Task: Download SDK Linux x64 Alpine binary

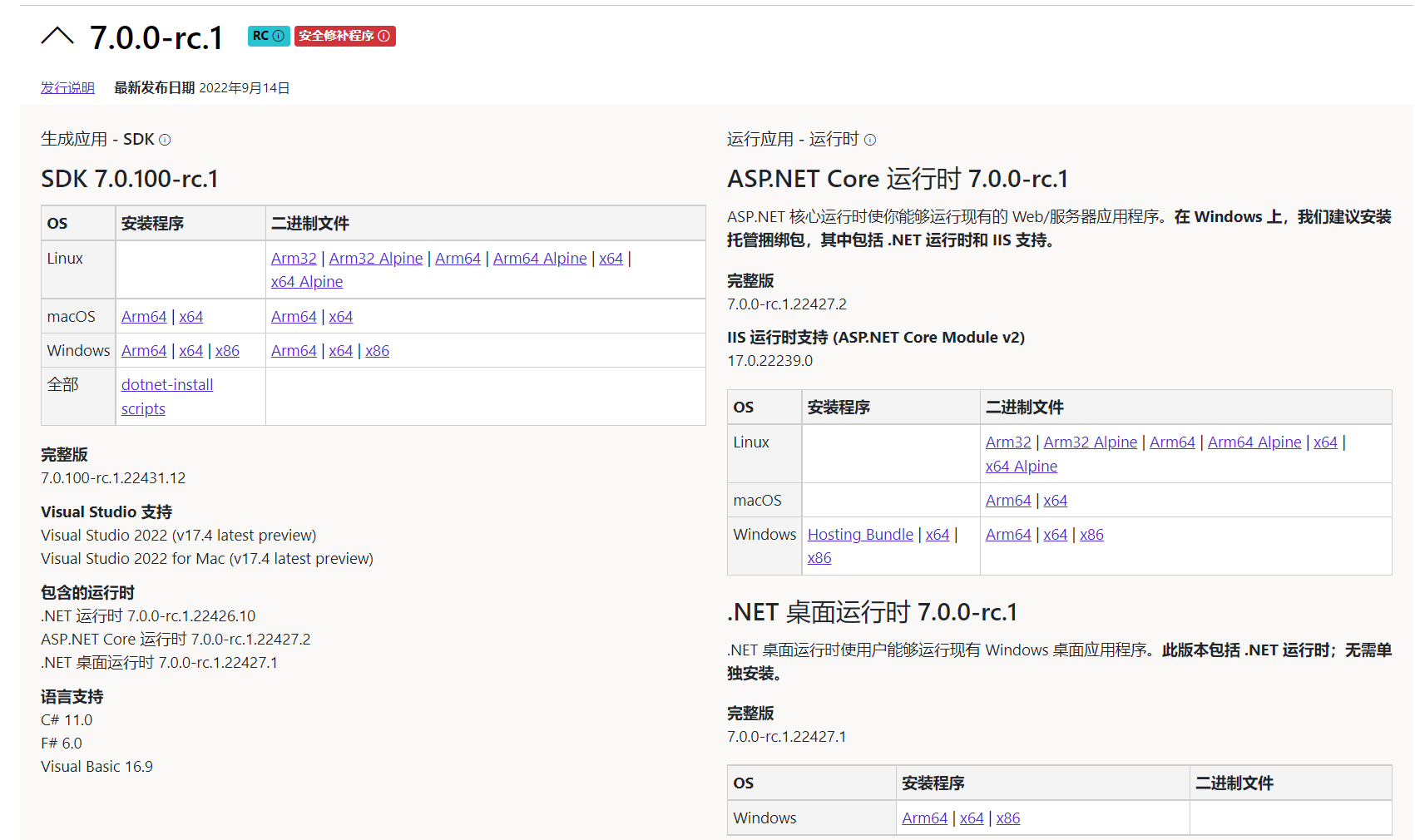Action: click(307, 281)
